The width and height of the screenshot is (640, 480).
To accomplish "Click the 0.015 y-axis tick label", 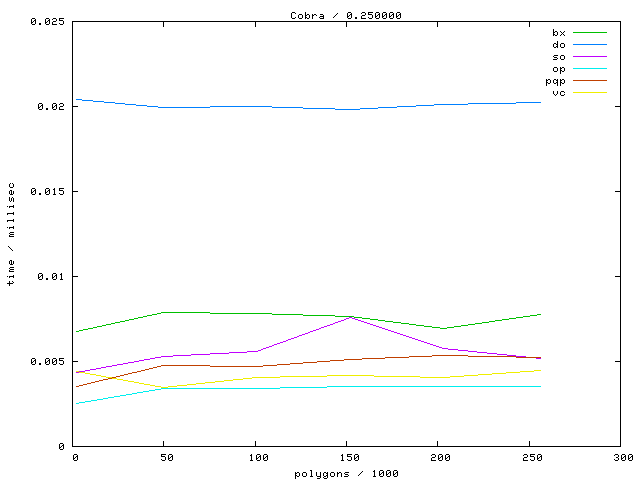I will tap(49, 191).
